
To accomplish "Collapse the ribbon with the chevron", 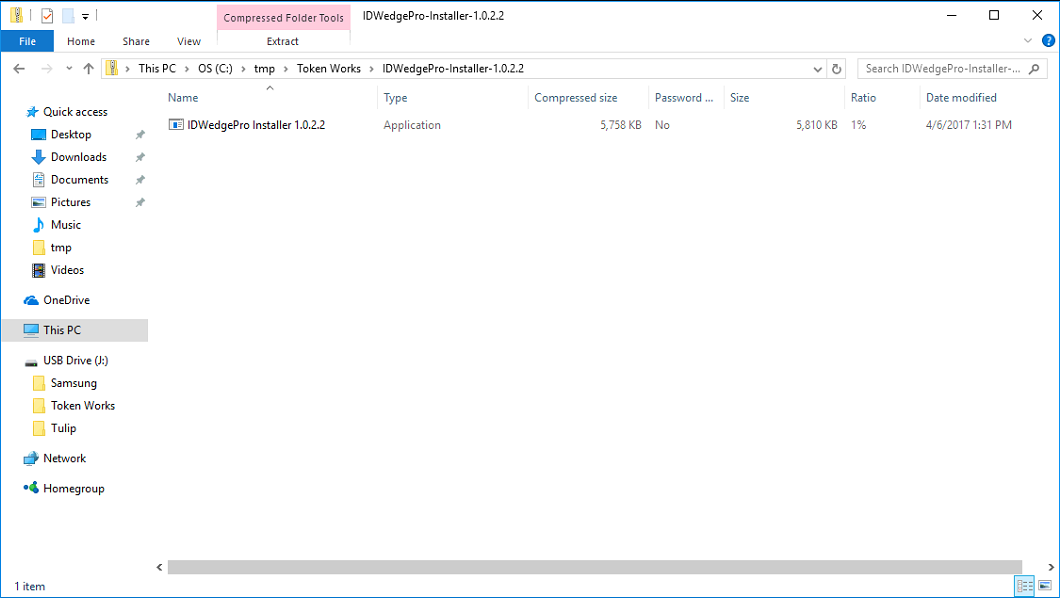I will 1028,41.
